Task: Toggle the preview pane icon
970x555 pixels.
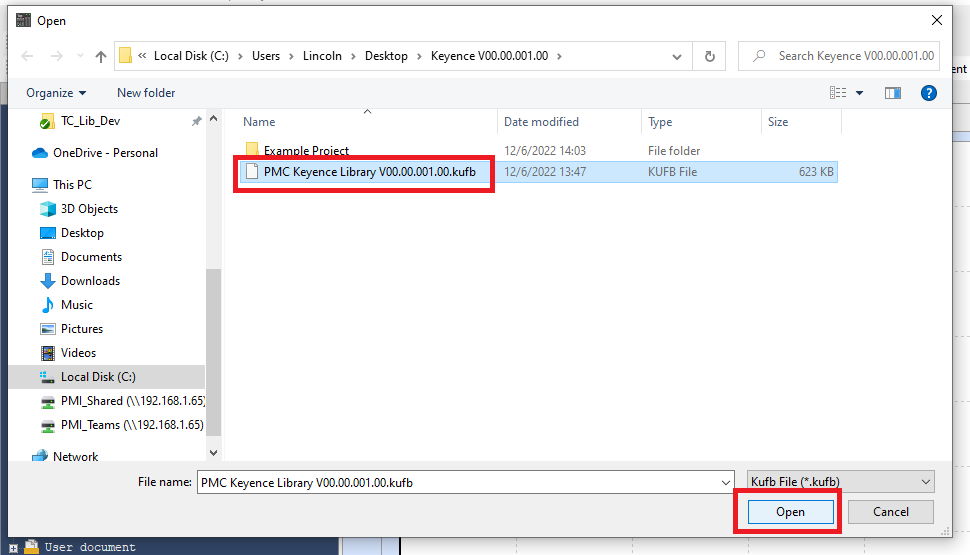Action: click(x=893, y=93)
